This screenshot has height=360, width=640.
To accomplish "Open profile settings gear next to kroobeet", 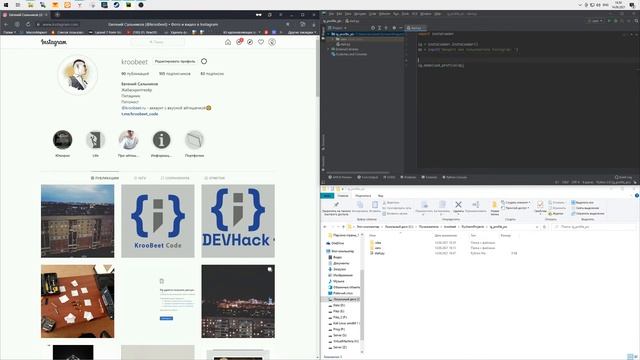I will (204, 61).
